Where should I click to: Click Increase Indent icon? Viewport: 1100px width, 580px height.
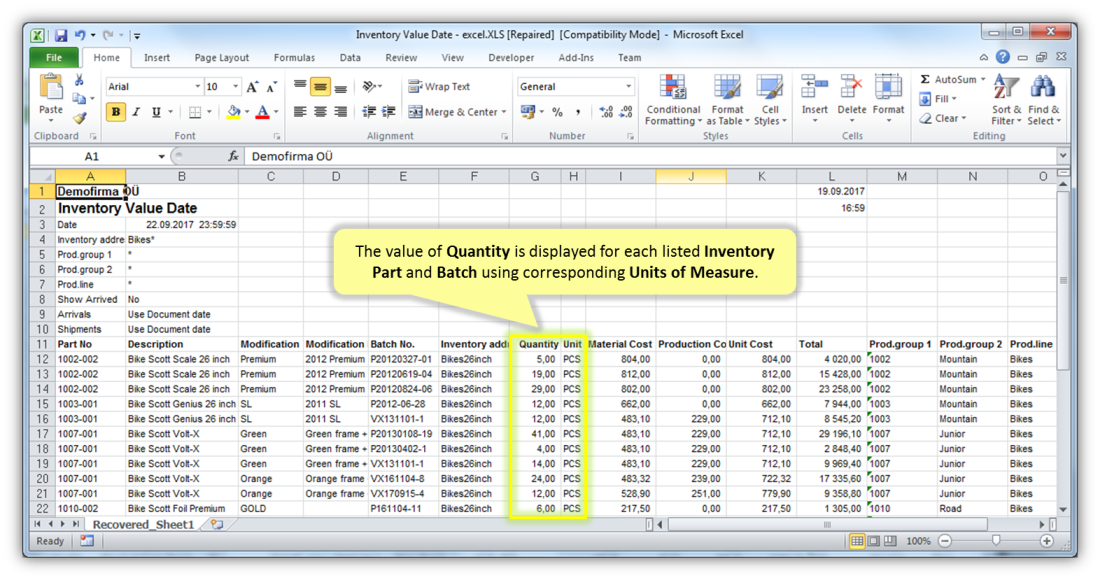388,112
